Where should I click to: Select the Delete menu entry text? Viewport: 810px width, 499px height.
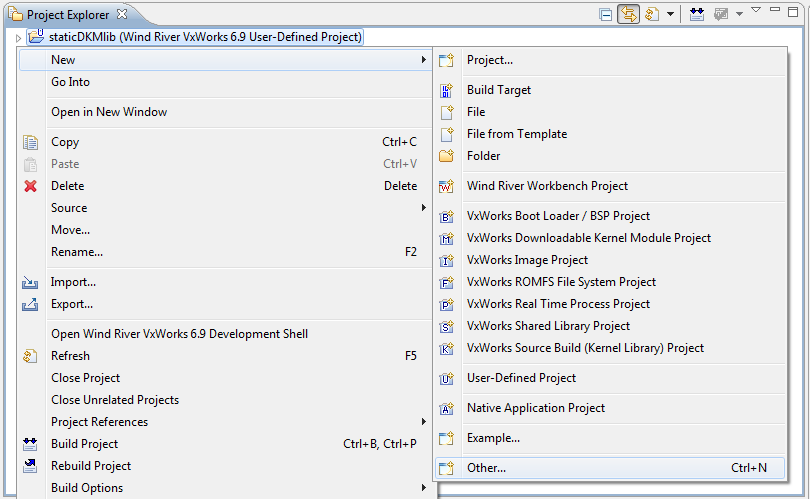tap(68, 186)
